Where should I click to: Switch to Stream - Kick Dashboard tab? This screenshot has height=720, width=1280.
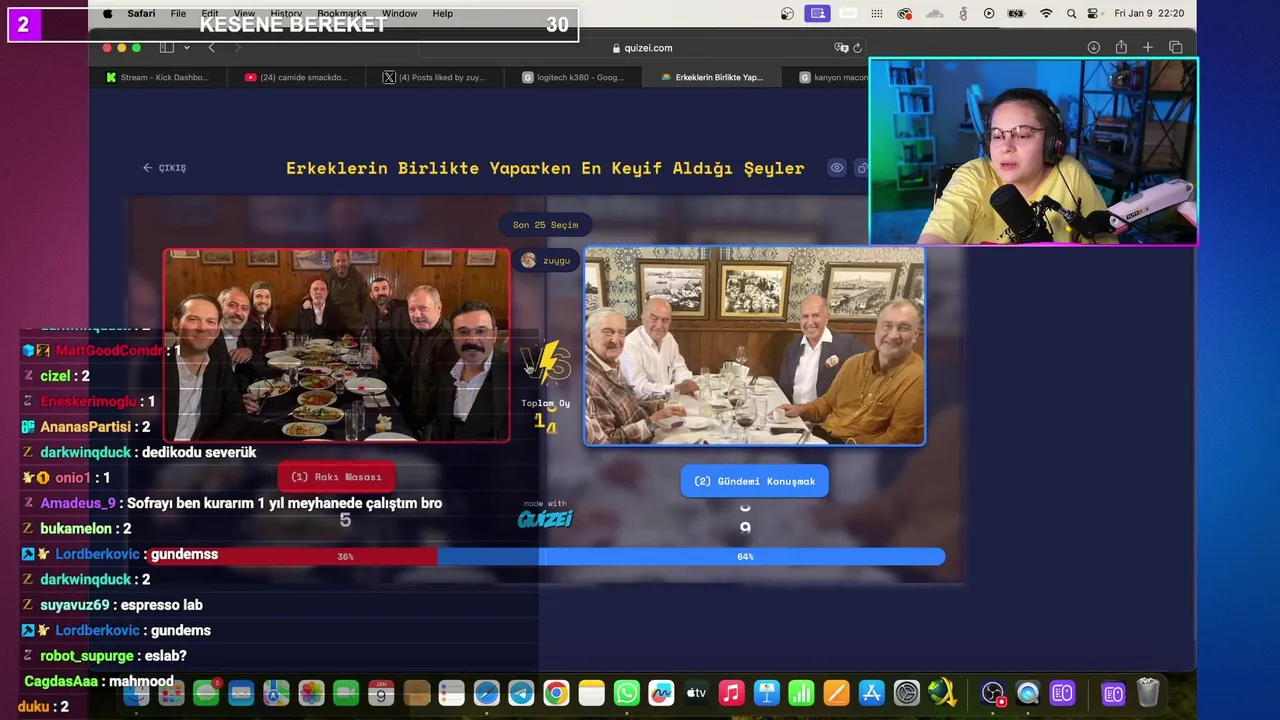coord(157,77)
